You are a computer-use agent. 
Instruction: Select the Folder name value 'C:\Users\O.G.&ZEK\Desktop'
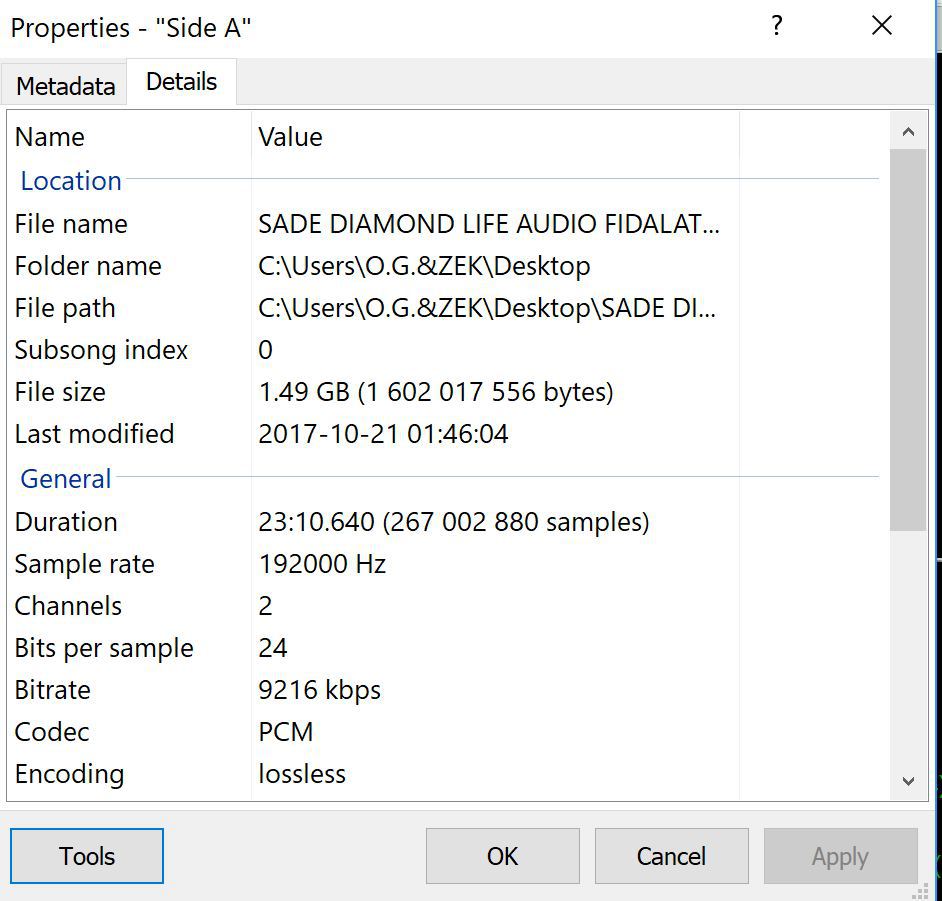coord(424,266)
